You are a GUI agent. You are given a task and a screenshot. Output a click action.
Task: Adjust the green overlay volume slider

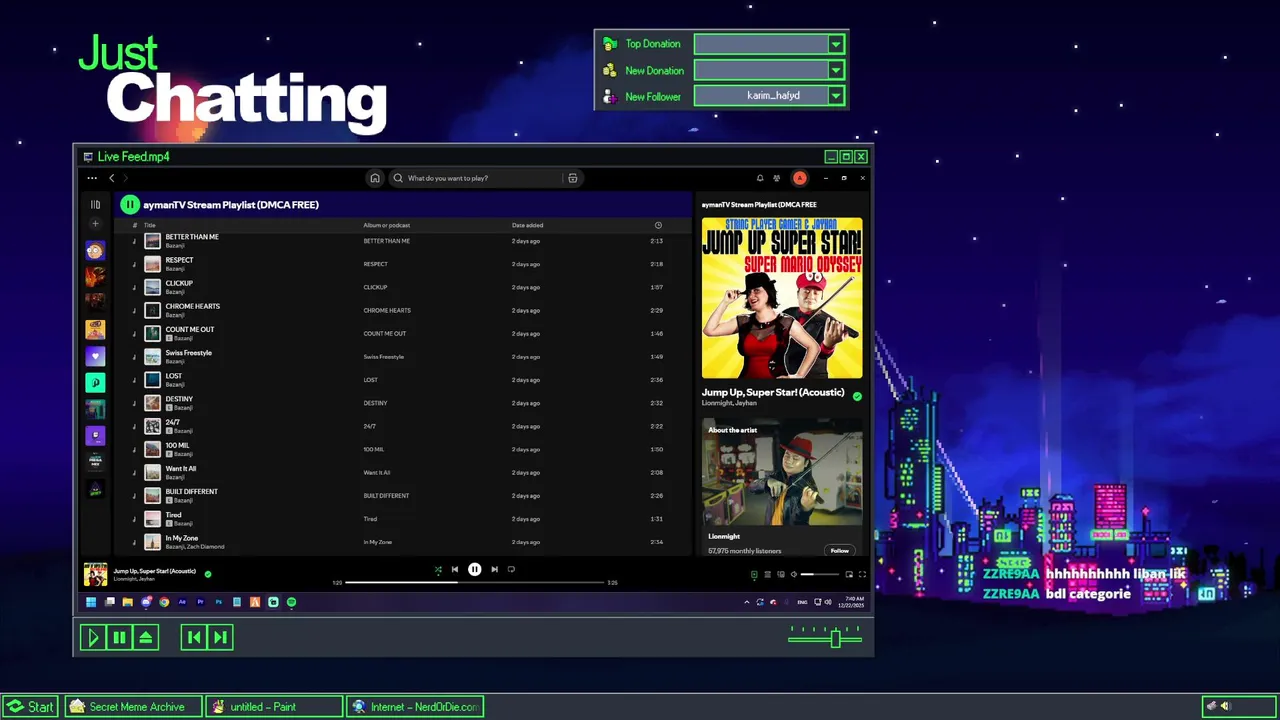coord(825,638)
